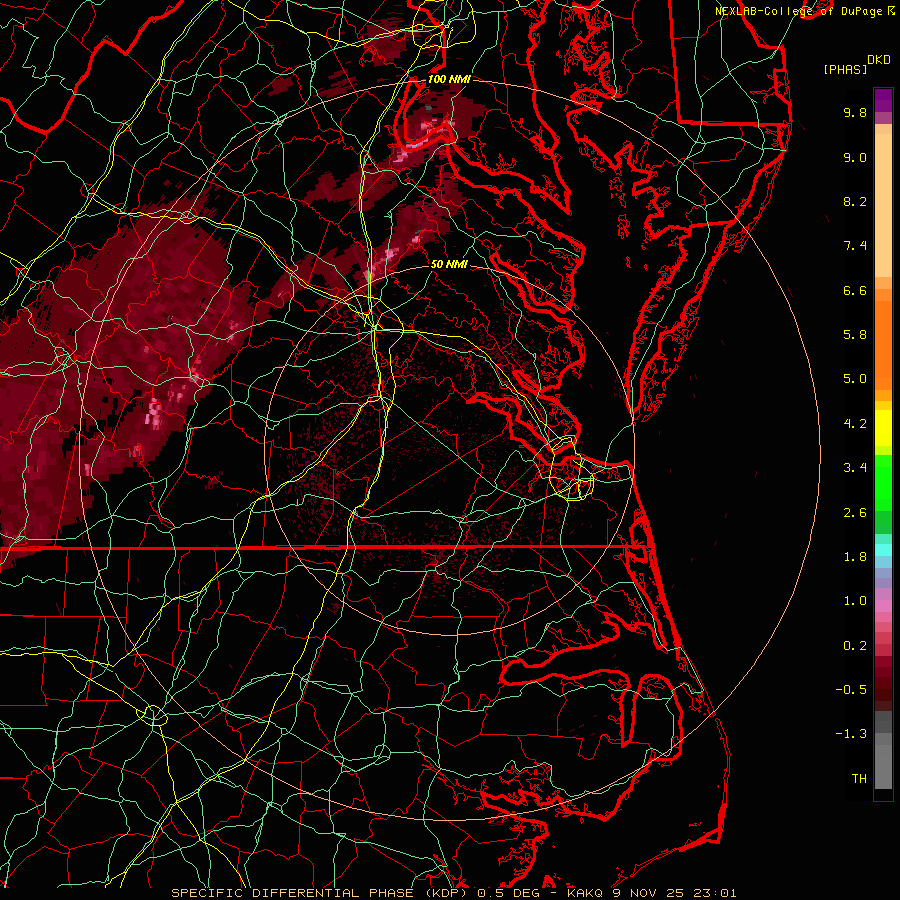The width and height of the screenshot is (900, 900).
Task: Pick the yellow band of the color bar
Action: (883, 428)
